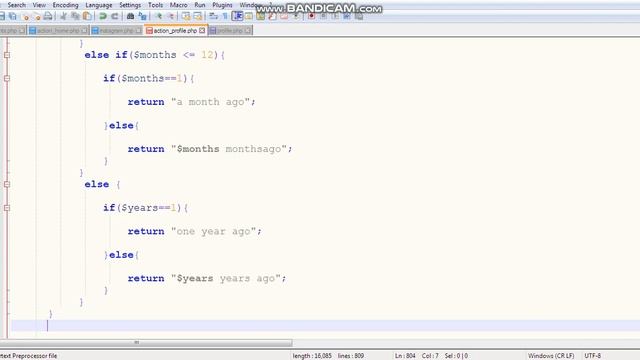Click 'length : 16,085' status text
640x360 pixels.
click(312, 356)
